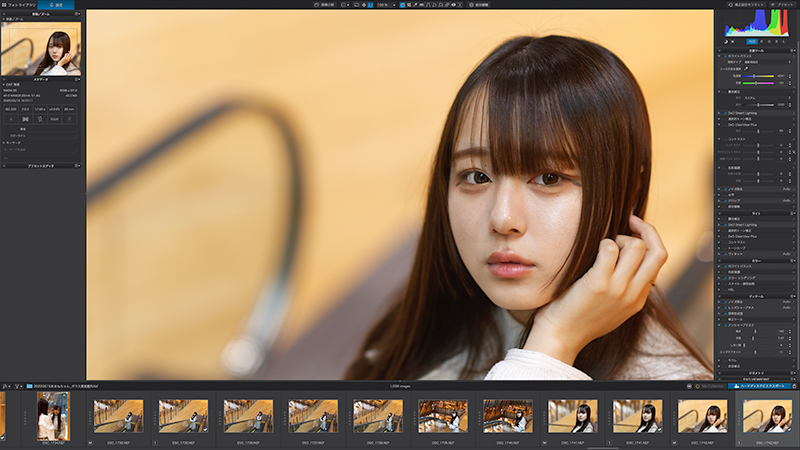Image resolution: width=800 pixels, height=450 pixels.
Task: Click the filmstrip filter funnel icon
Action: coord(17,386)
